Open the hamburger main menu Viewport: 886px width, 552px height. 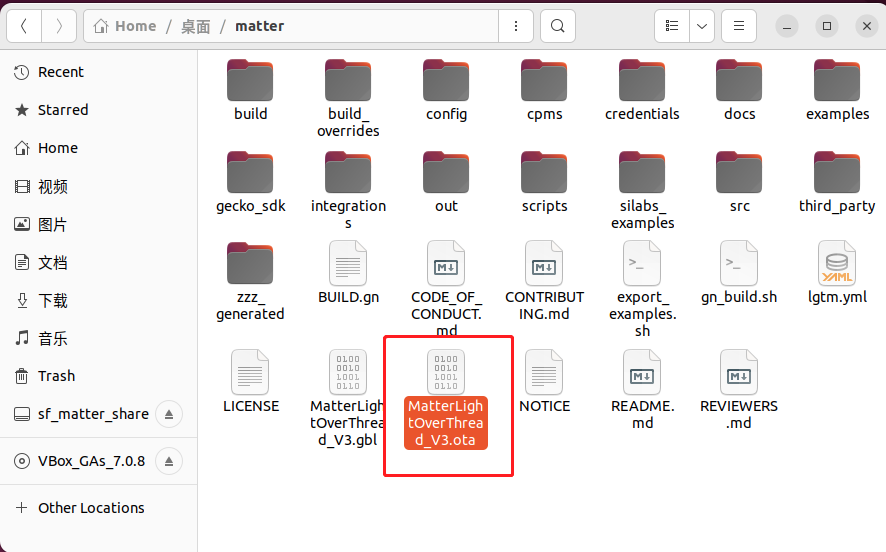click(x=739, y=26)
